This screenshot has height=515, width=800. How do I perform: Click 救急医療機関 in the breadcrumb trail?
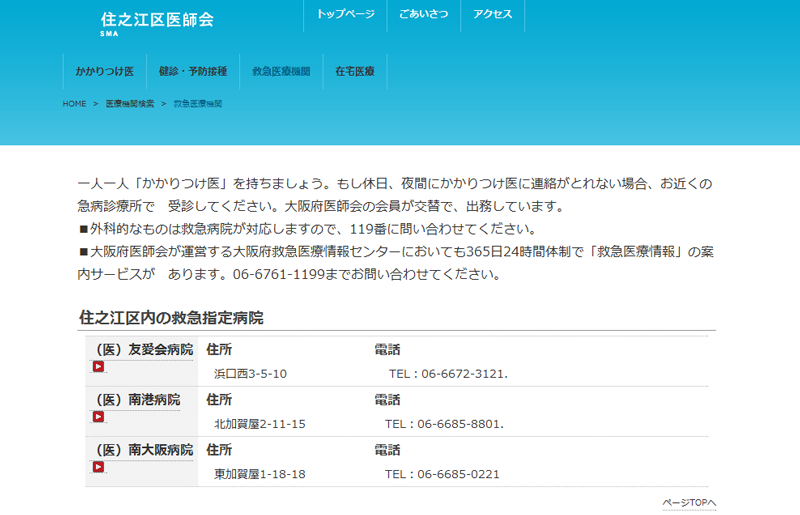(198, 104)
